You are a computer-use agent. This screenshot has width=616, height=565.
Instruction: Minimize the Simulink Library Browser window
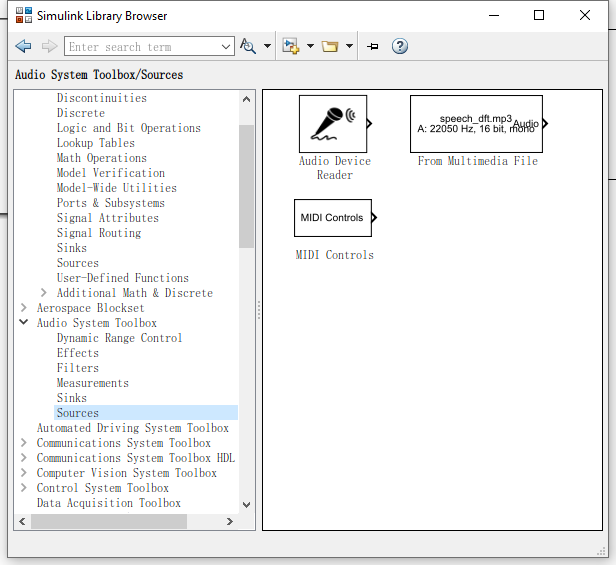494,15
